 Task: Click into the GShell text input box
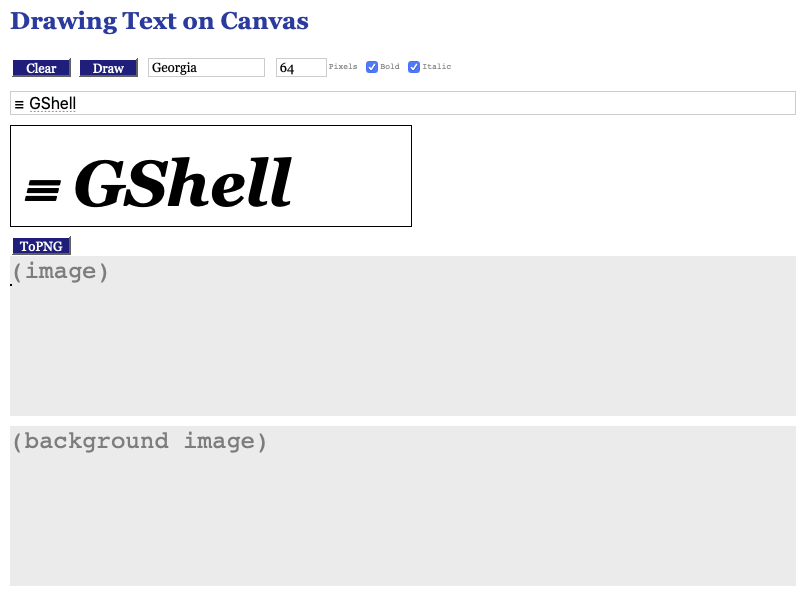click(400, 103)
